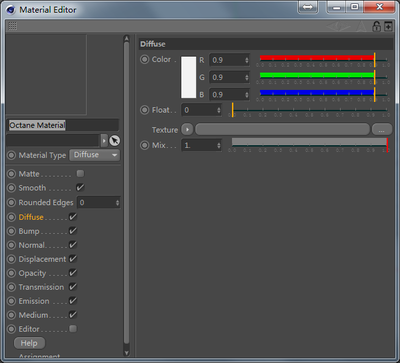This screenshot has height=363, width=400.
Task: Click the back navigation arrow in toolbar
Action: (333, 26)
